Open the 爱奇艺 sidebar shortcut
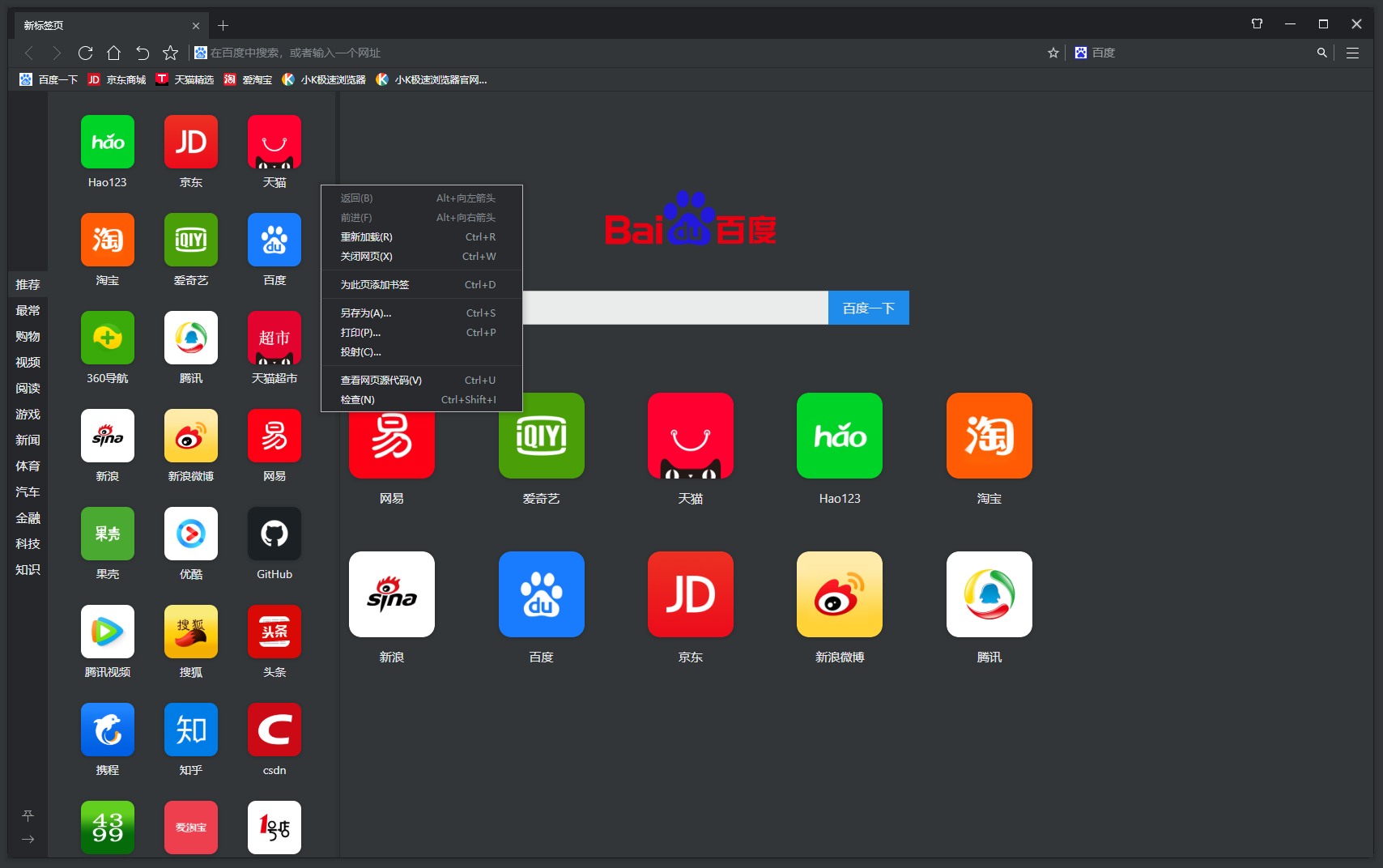This screenshot has width=1383, height=868. pyautogui.click(x=191, y=240)
